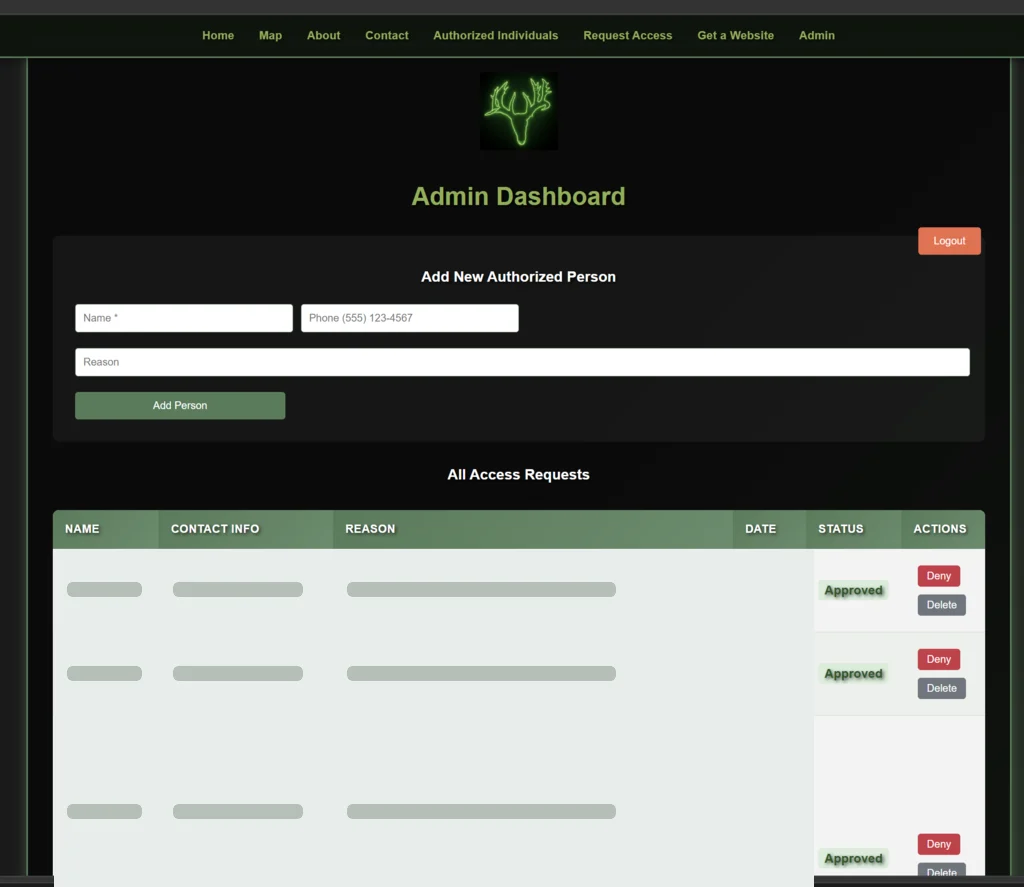This screenshot has width=1024, height=887.
Task: Select Request Access in the navigation bar
Action: click(628, 35)
